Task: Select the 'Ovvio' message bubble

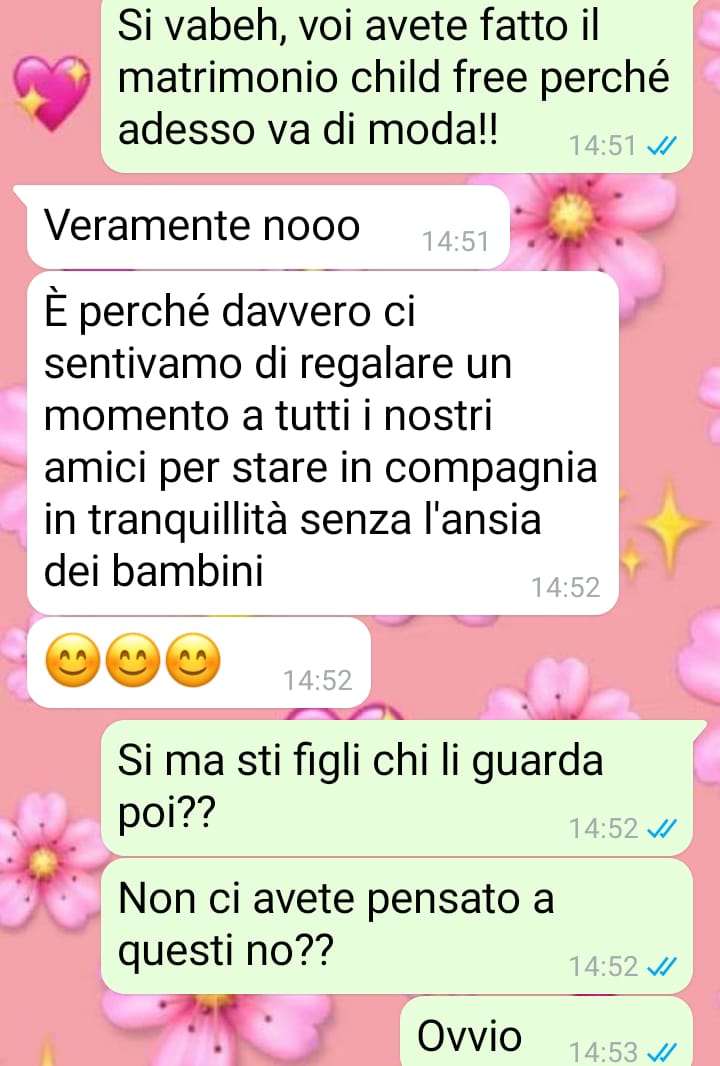Action: pyautogui.click(x=546, y=1032)
